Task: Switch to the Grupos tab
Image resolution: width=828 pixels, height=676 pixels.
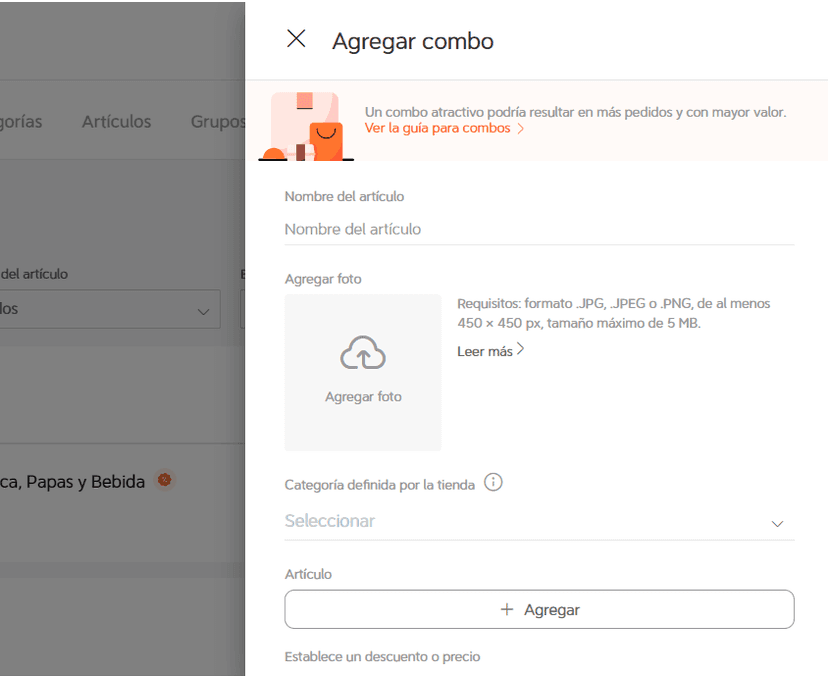Action: 218,121
